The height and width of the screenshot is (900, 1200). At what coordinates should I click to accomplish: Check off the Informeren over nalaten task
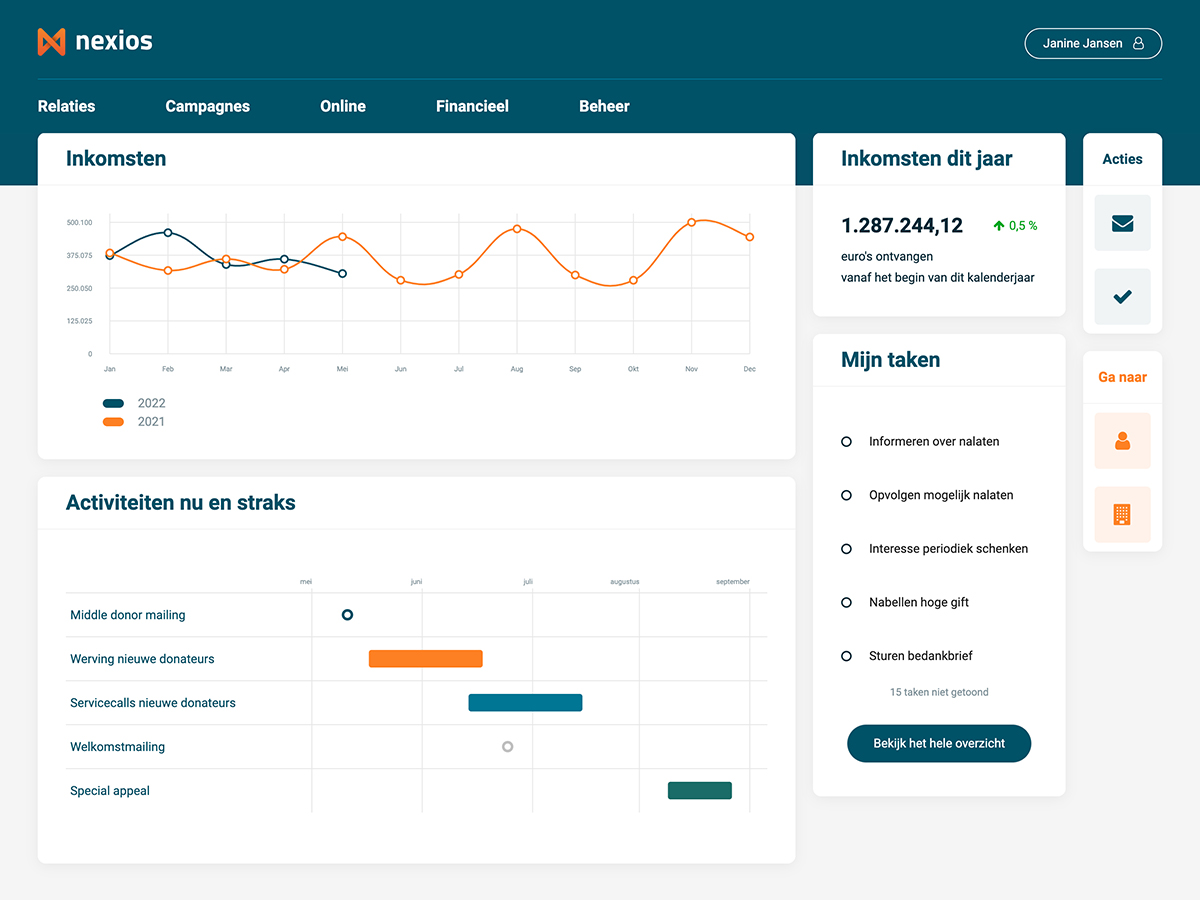coord(846,442)
